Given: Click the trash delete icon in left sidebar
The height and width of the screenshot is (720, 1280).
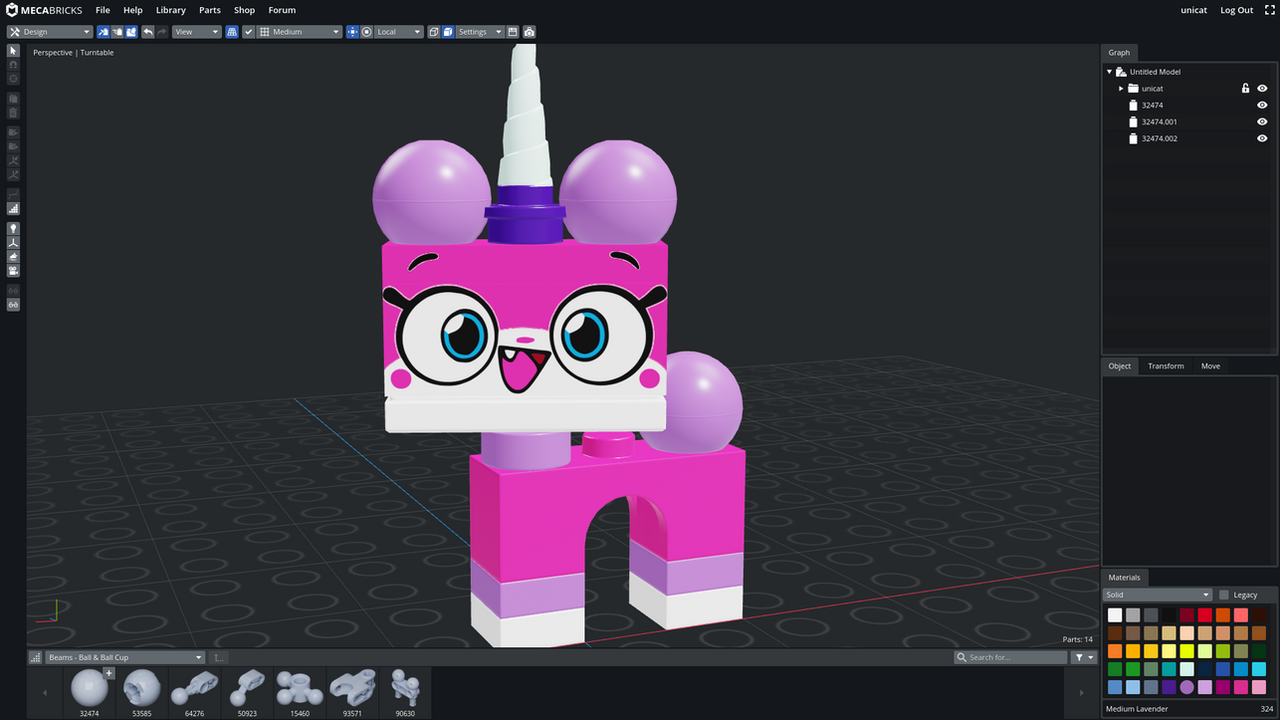Looking at the screenshot, I should (x=13, y=113).
